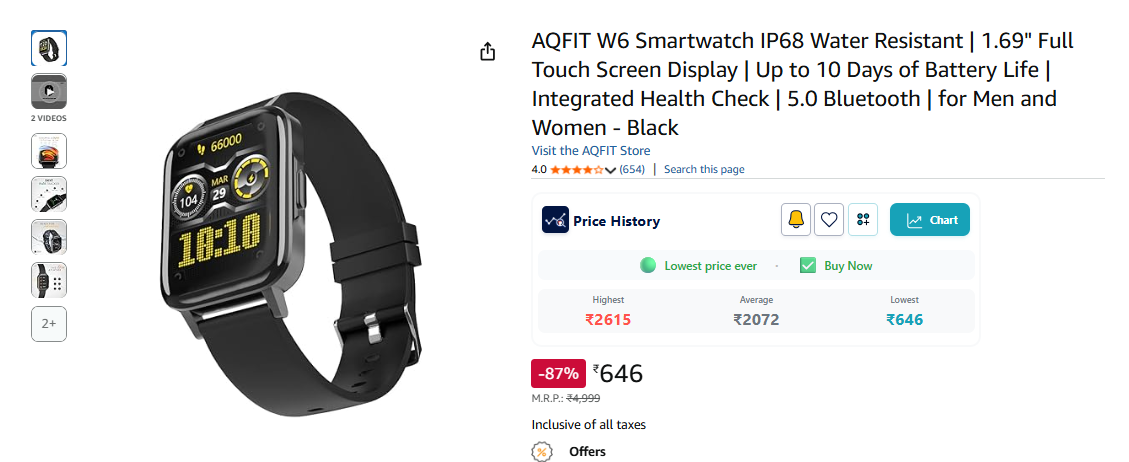Play the product video thumbnail

click(49, 91)
